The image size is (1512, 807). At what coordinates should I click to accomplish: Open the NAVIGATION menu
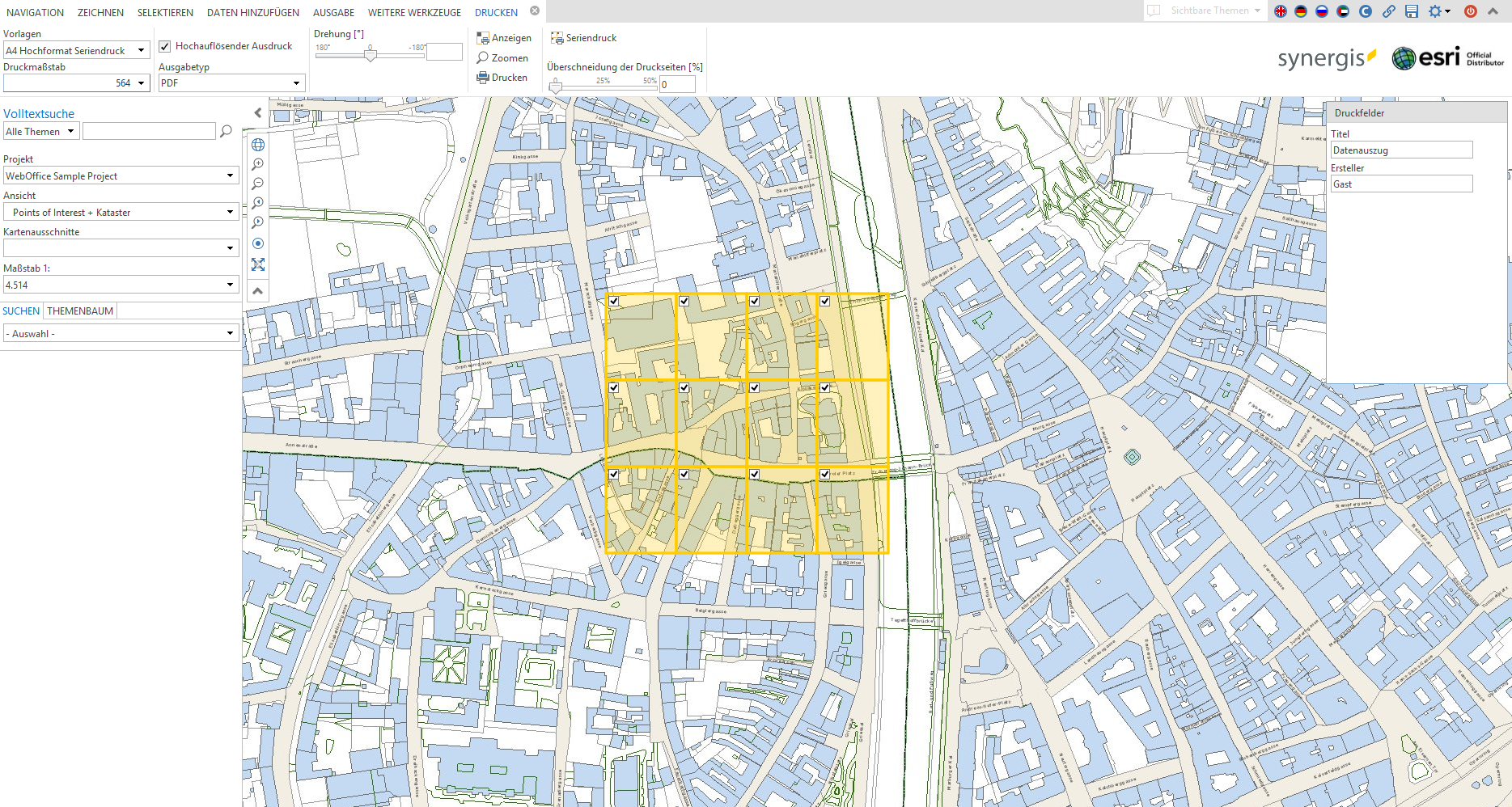click(35, 12)
